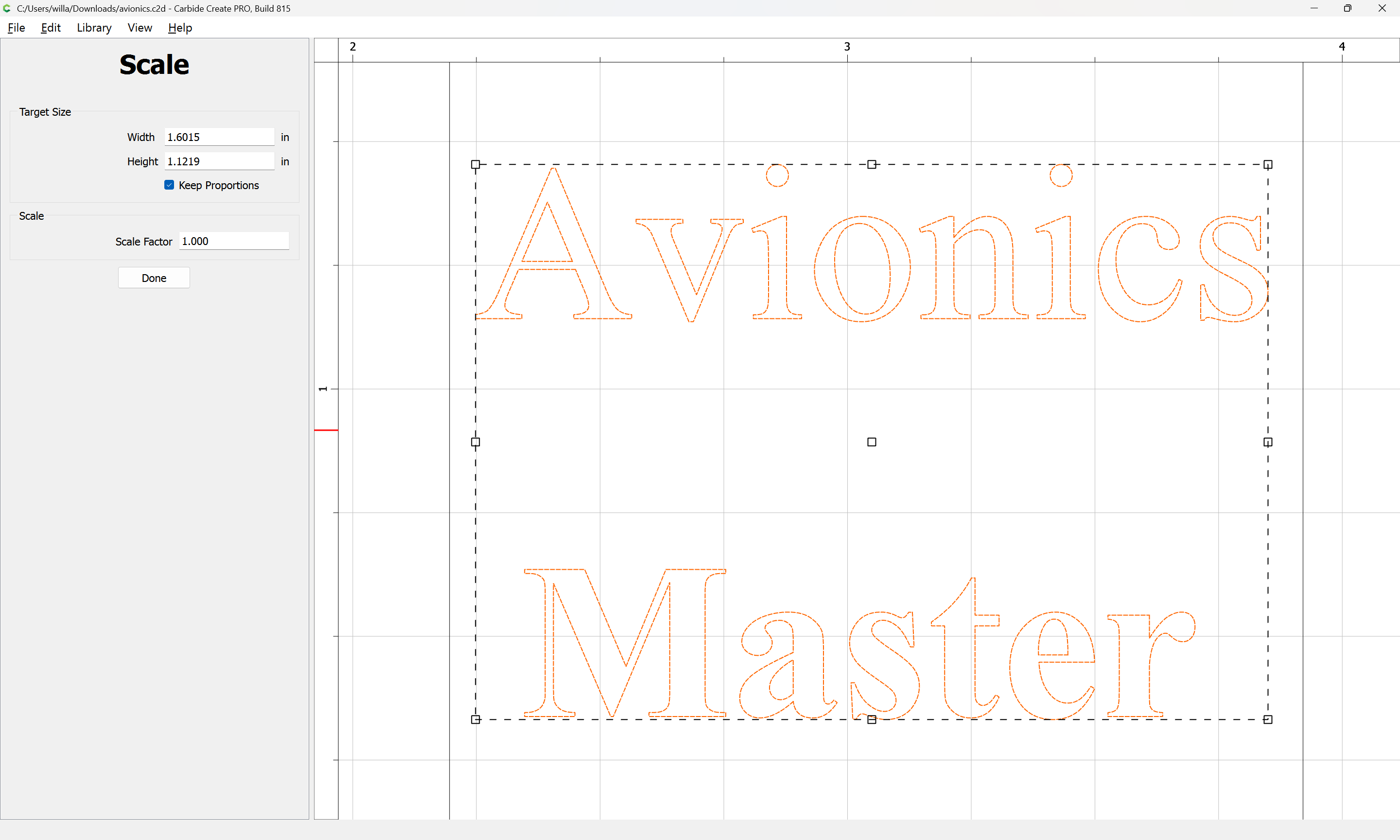
Task: Open the Library menu
Action: click(x=94, y=28)
